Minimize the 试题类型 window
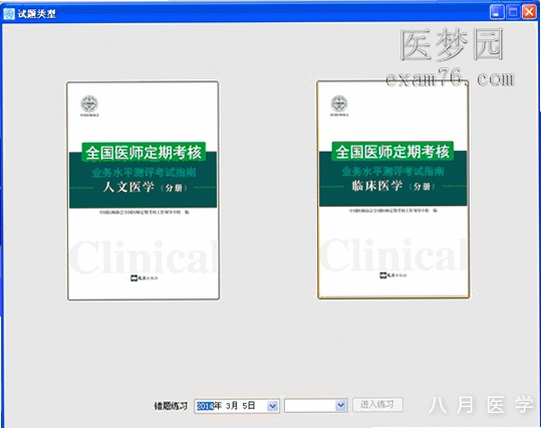Viewport: 541px width, 428px height. (497, 12)
